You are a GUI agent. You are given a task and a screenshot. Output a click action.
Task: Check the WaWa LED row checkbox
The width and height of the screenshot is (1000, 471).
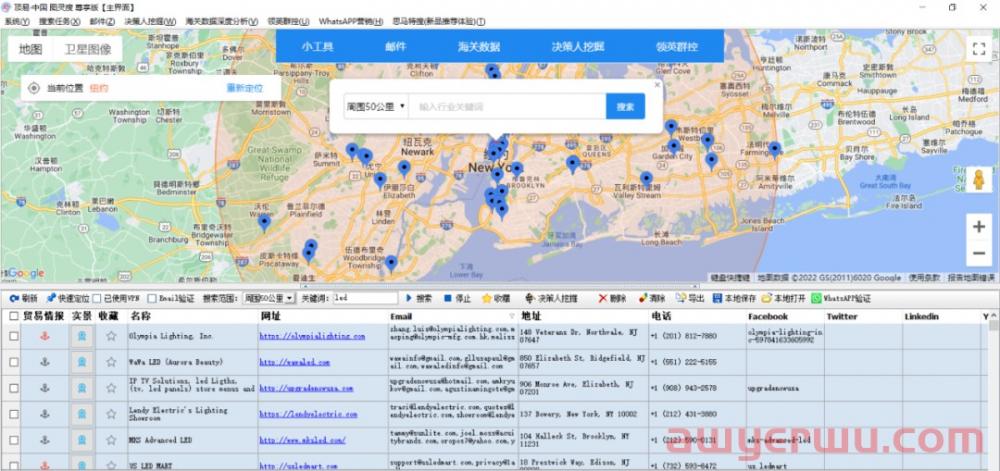pos(14,362)
